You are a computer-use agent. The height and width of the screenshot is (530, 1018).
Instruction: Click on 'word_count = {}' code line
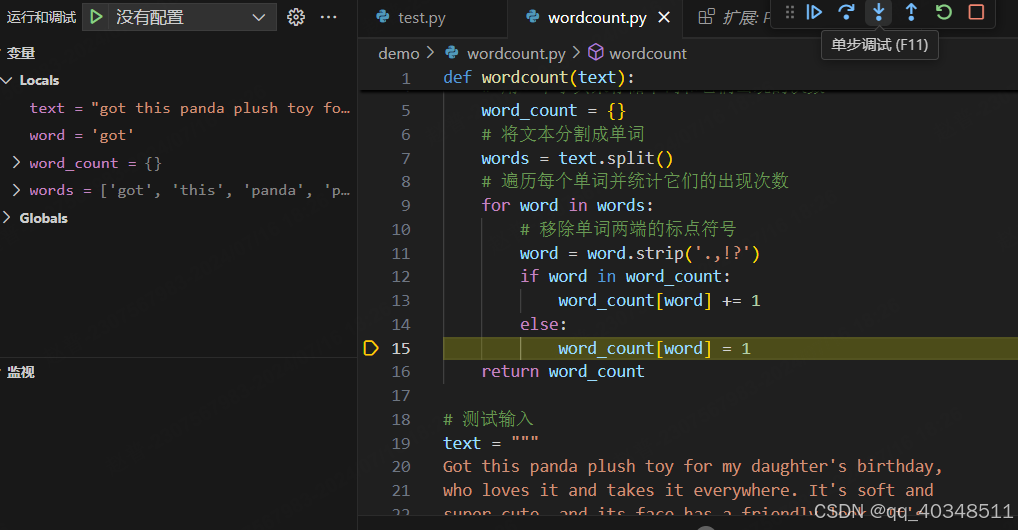553,110
